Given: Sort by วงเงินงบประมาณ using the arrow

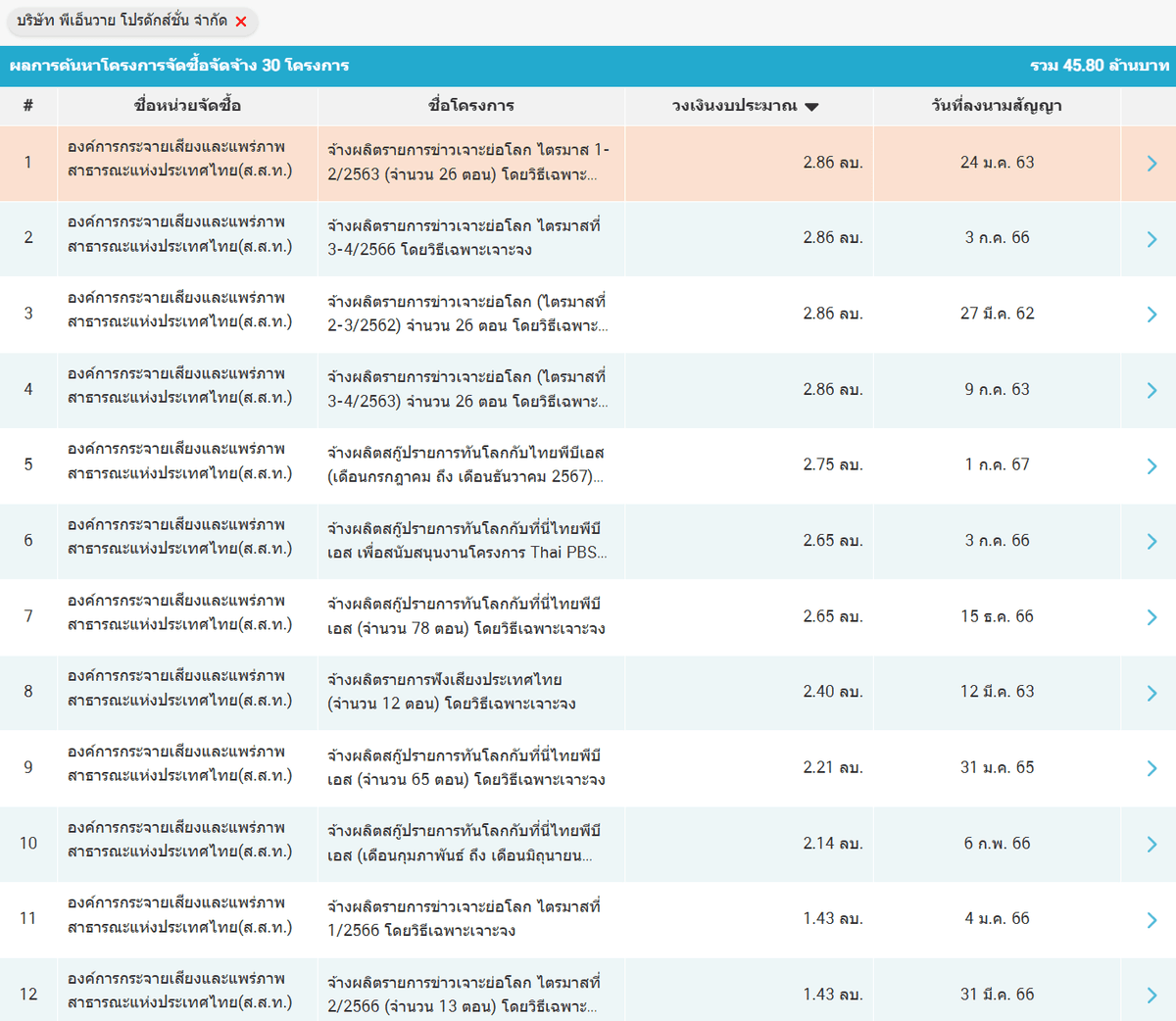Looking at the screenshot, I should [x=811, y=107].
